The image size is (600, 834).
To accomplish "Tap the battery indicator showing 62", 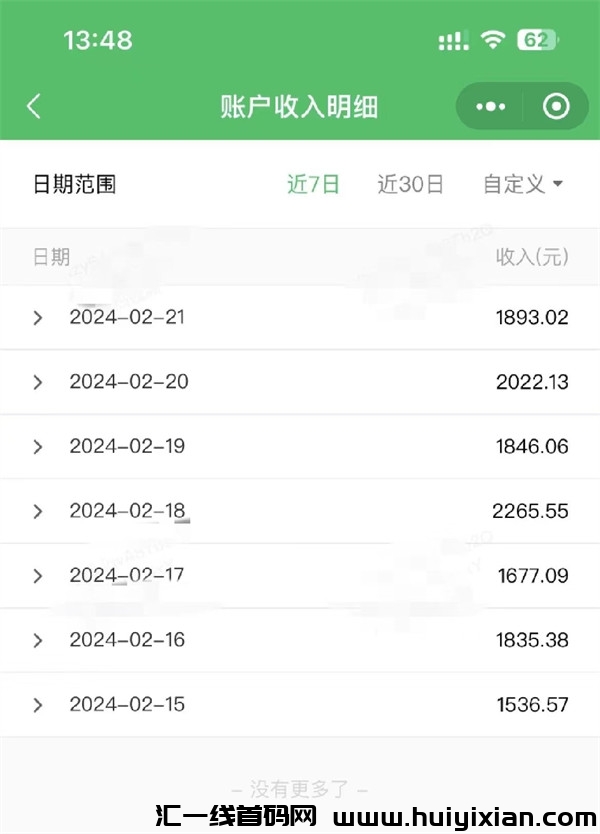I will [537, 40].
